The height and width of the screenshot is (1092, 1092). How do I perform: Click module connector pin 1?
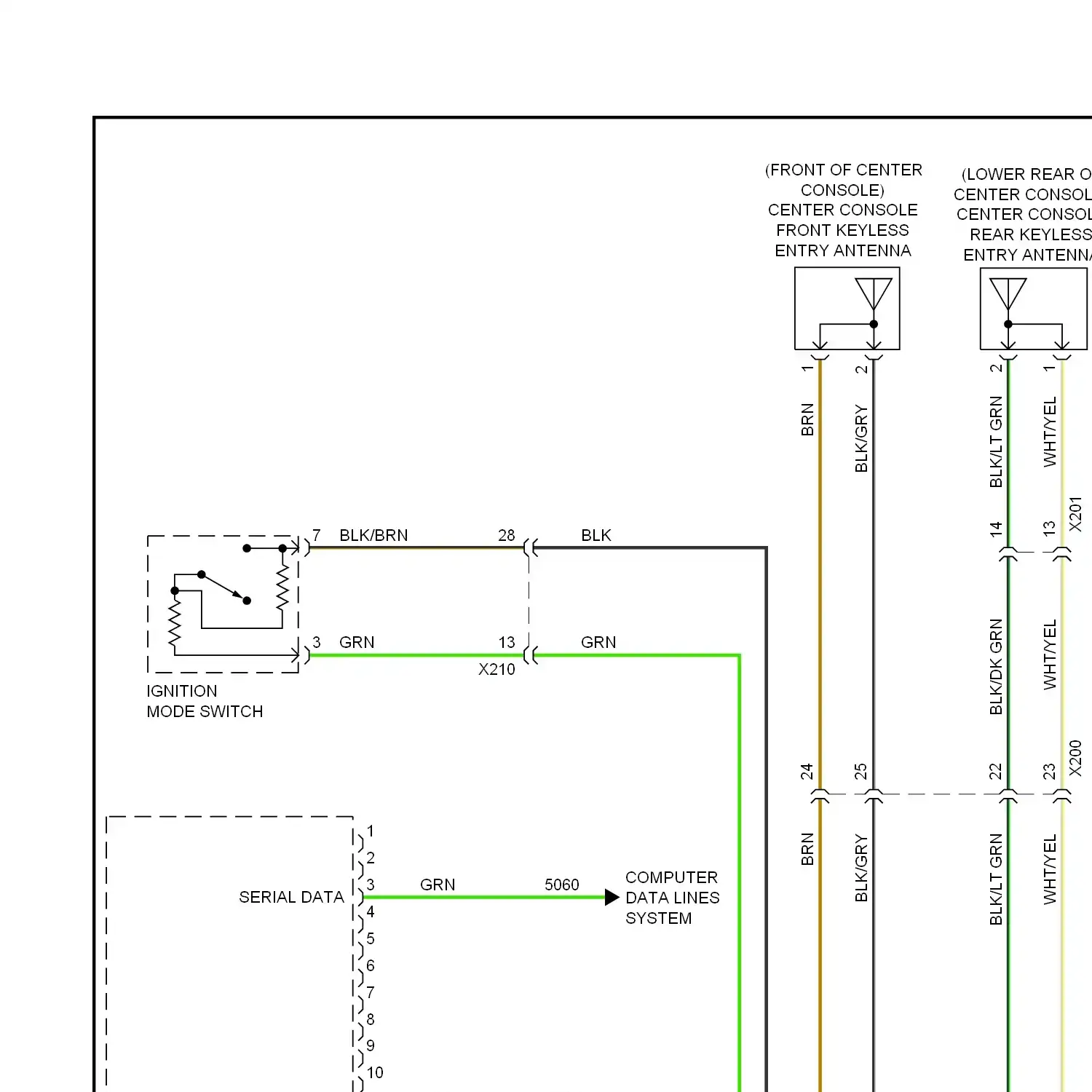(370, 831)
